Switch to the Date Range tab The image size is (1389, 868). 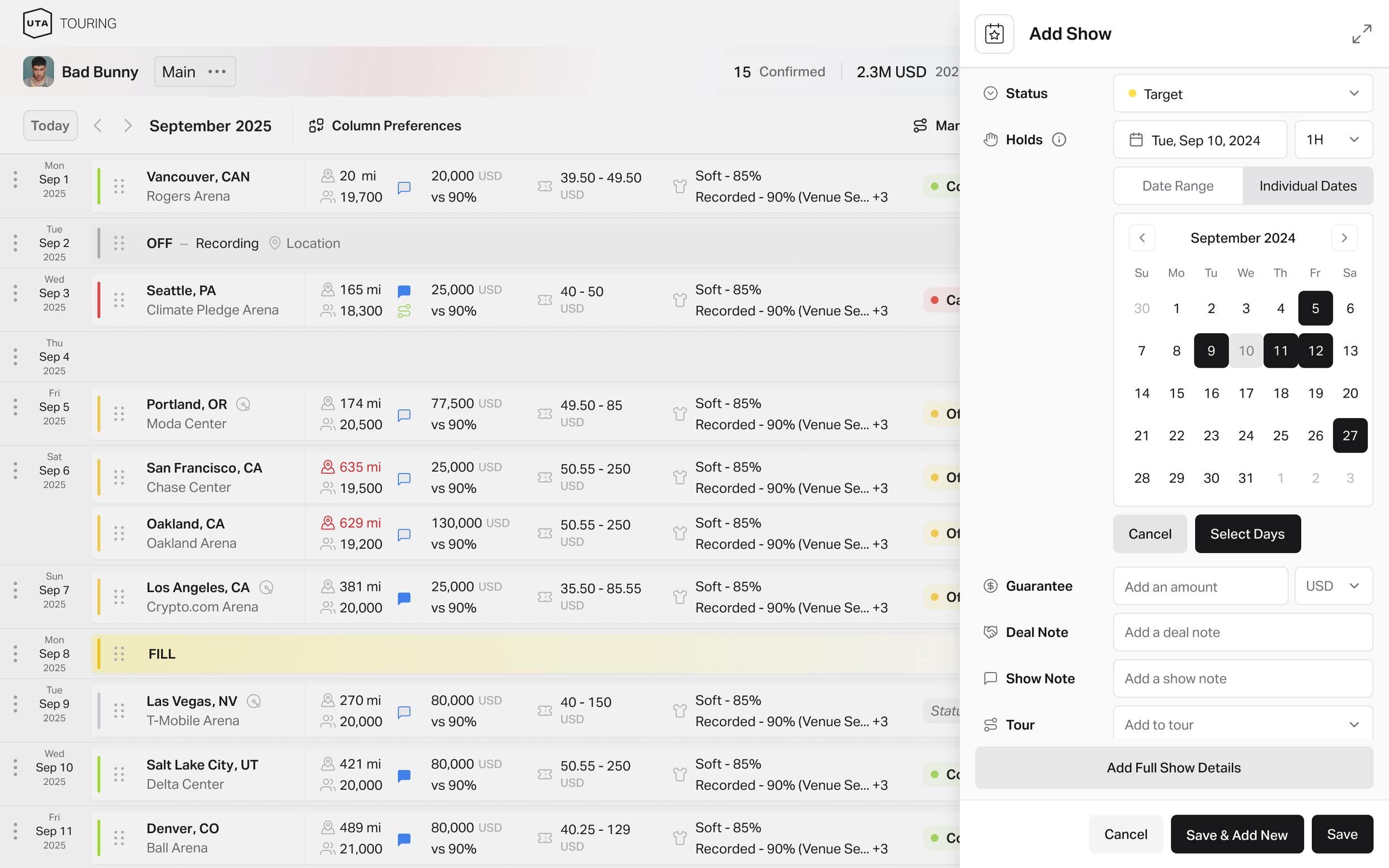(x=1178, y=186)
